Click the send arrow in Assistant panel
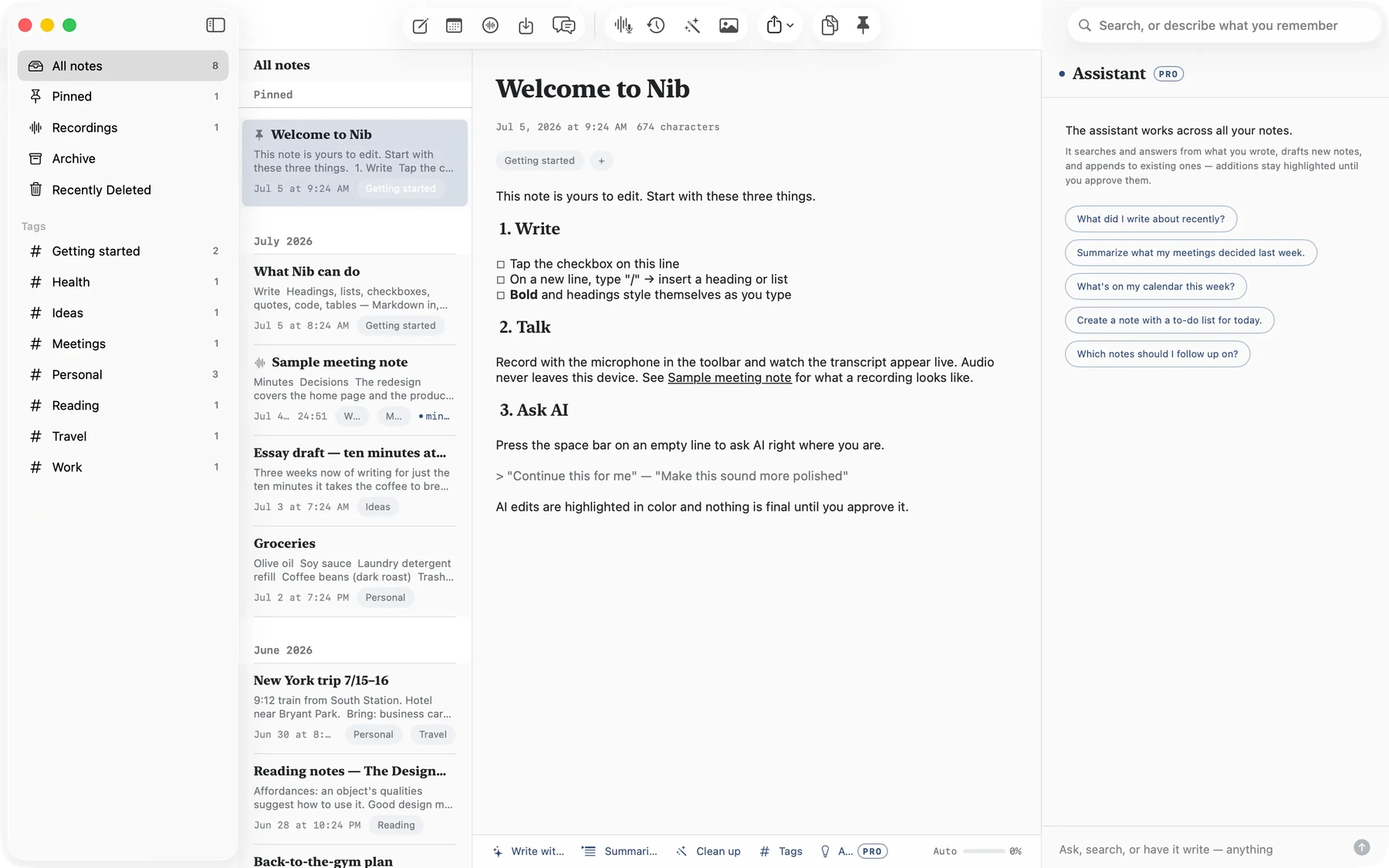 point(1362,847)
